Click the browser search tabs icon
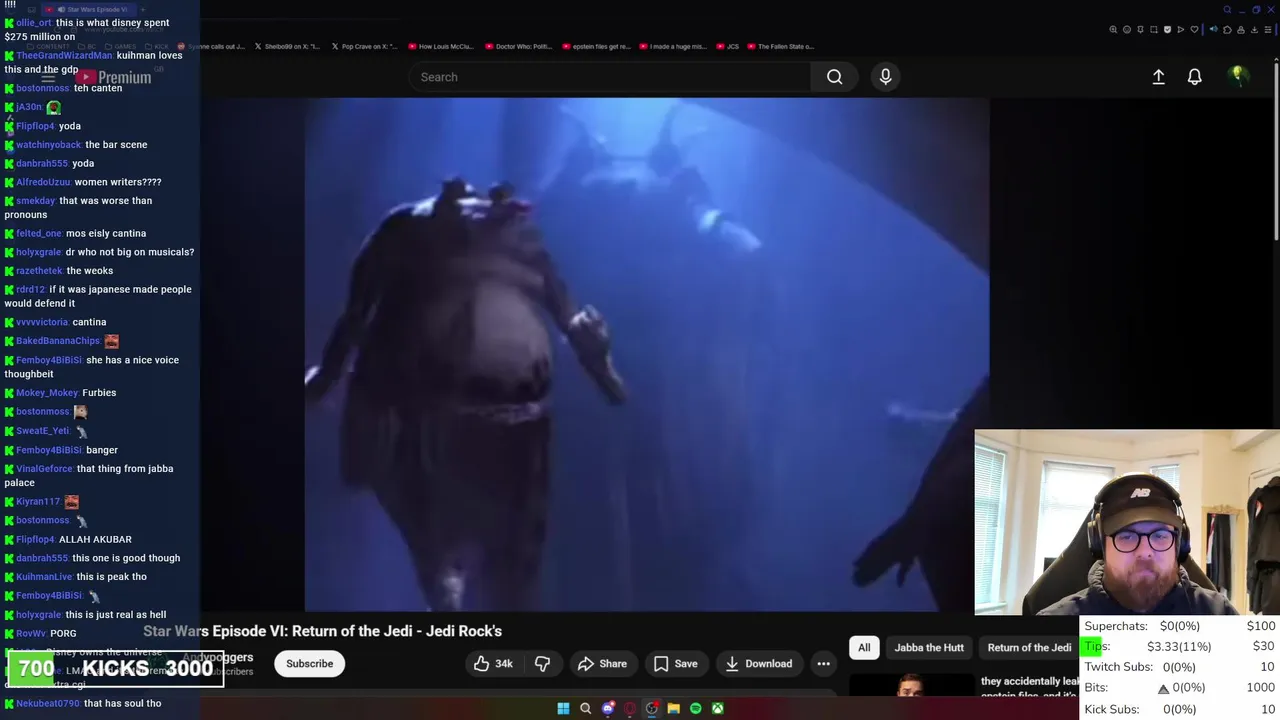 coord(1227,10)
